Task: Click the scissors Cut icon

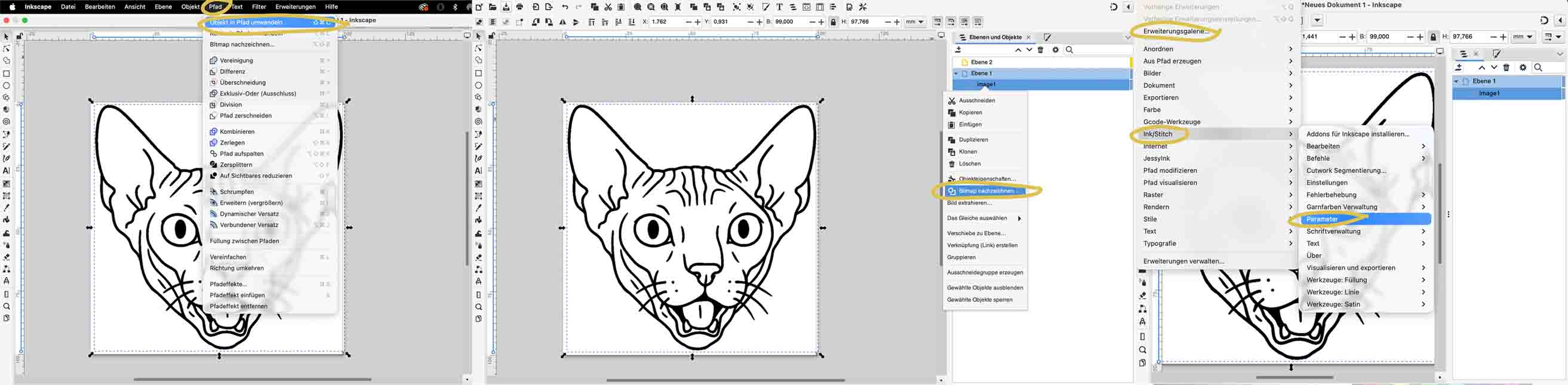Action: pyautogui.click(x=608, y=7)
